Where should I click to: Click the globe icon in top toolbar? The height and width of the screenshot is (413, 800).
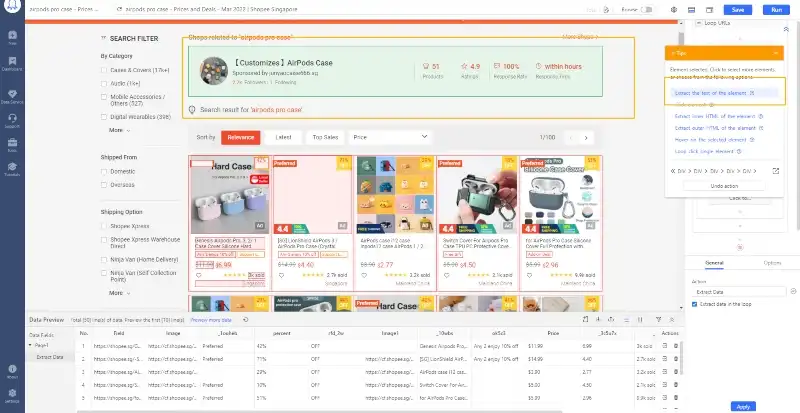[x=673, y=10]
